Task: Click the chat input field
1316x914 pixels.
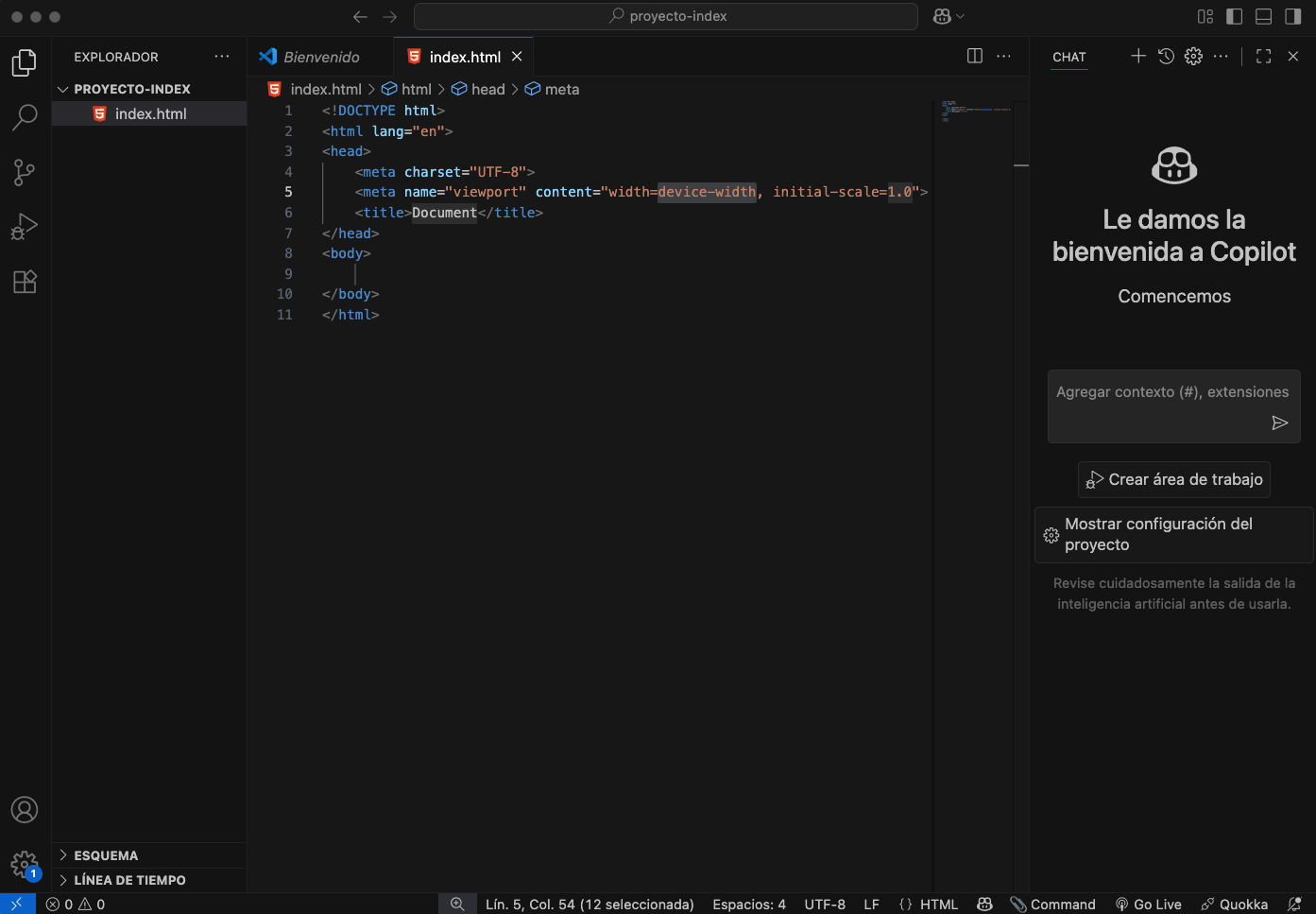Action: [x=1174, y=406]
